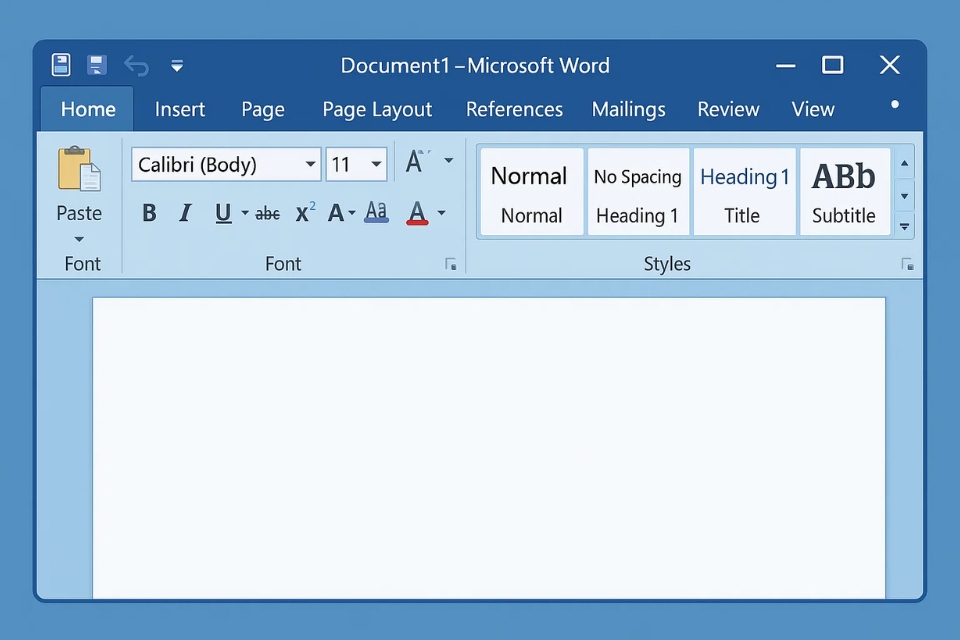
Task: Apply bold formatting
Action: pyautogui.click(x=148, y=212)
